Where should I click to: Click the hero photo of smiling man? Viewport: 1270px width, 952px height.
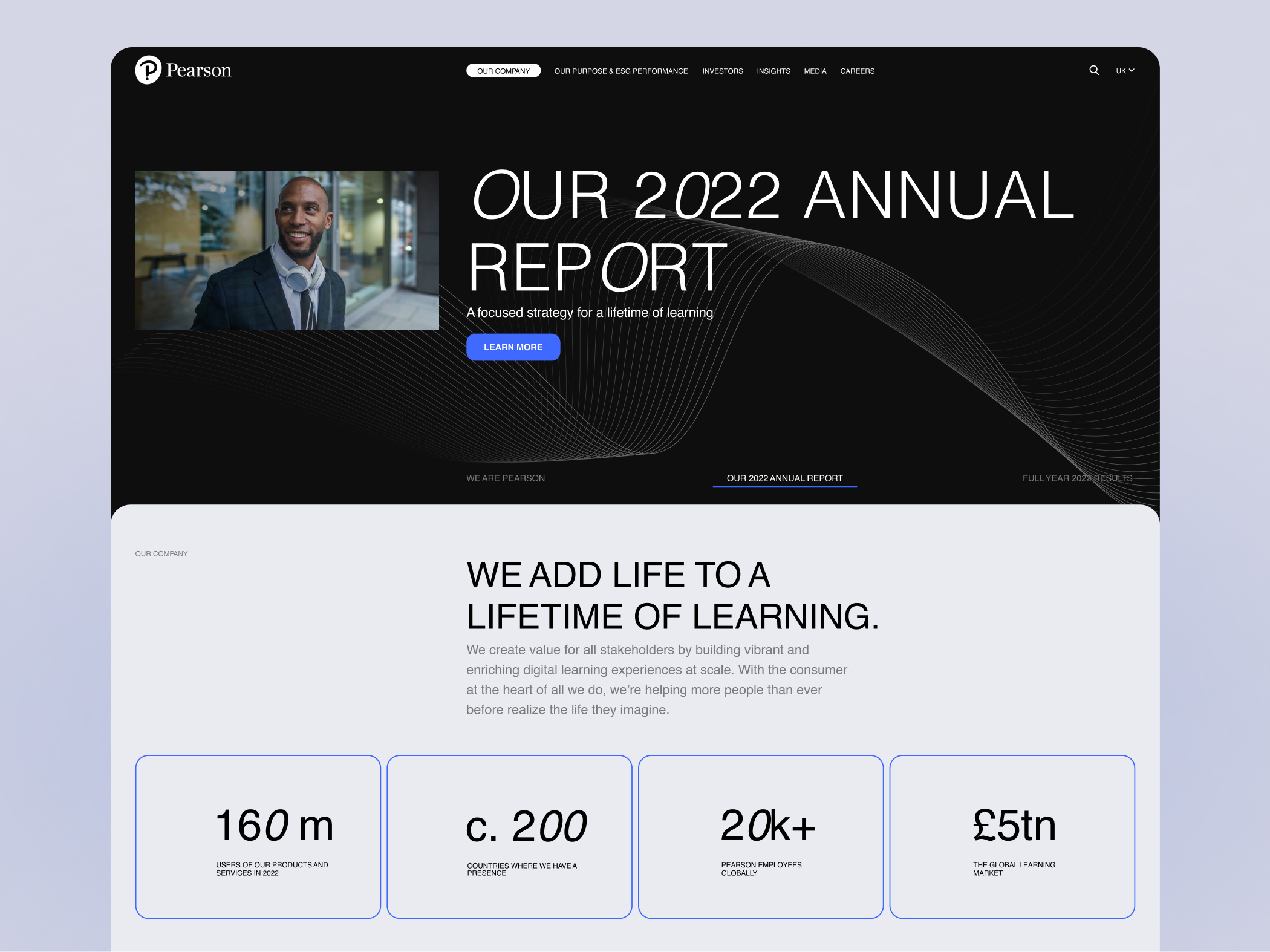coord(287,250)
